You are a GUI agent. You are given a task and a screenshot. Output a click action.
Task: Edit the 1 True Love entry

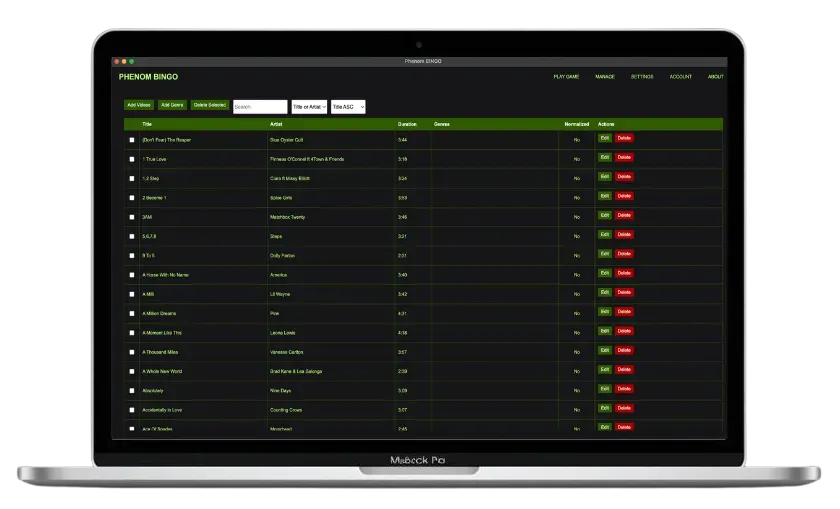[x=604, y=158]
